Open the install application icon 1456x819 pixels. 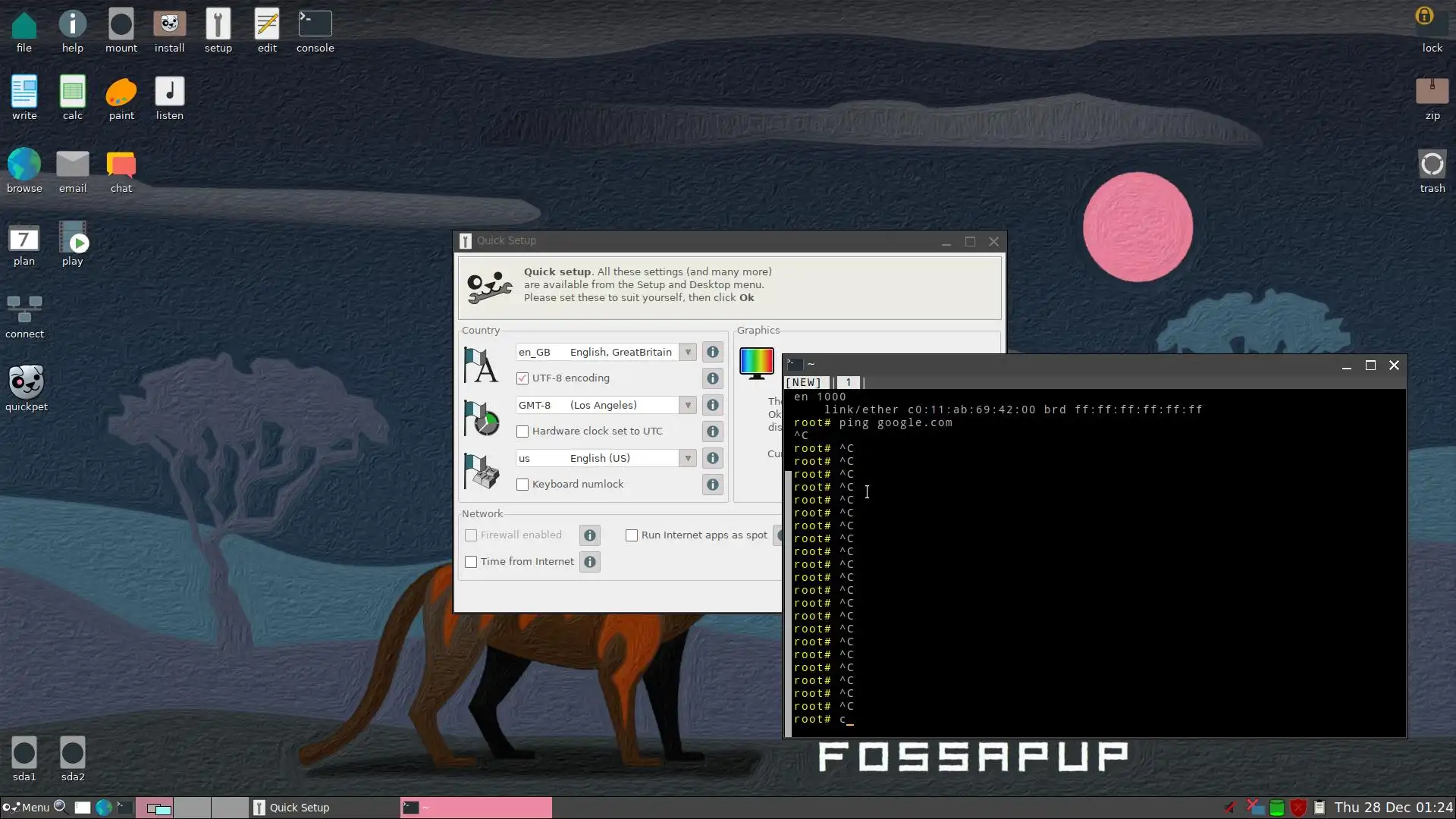[169, 25]
